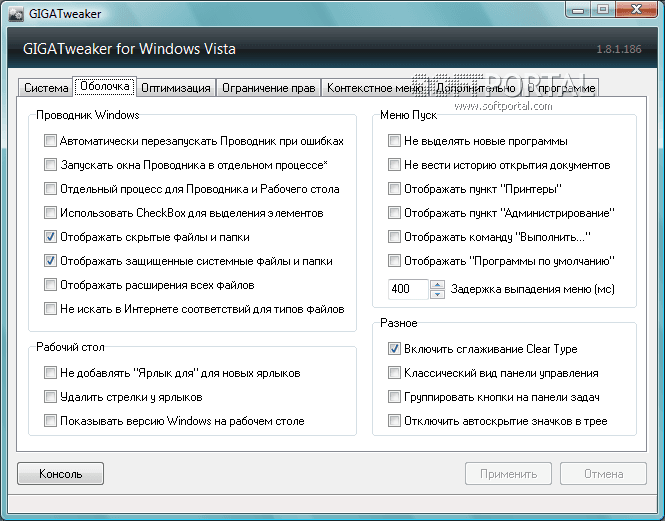The image size is (665, 521).
Task: Switch to the Система tab
Action: click(45, 87)
